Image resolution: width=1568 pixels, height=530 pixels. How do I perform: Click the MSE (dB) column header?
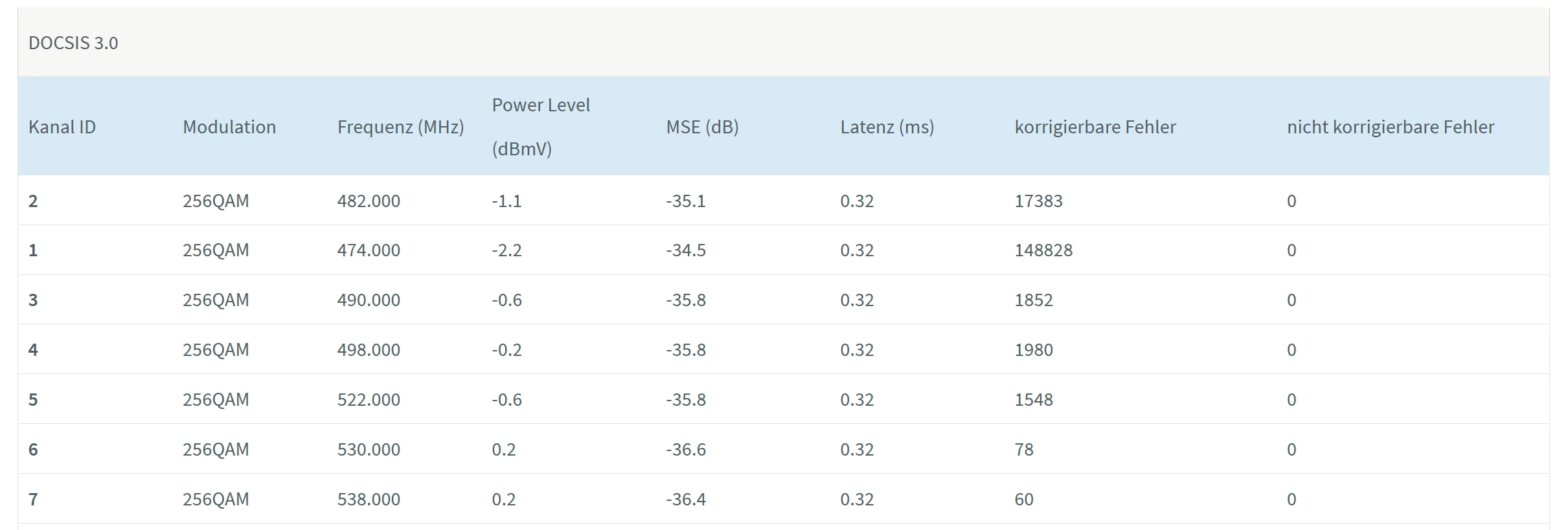click(702, 127)
